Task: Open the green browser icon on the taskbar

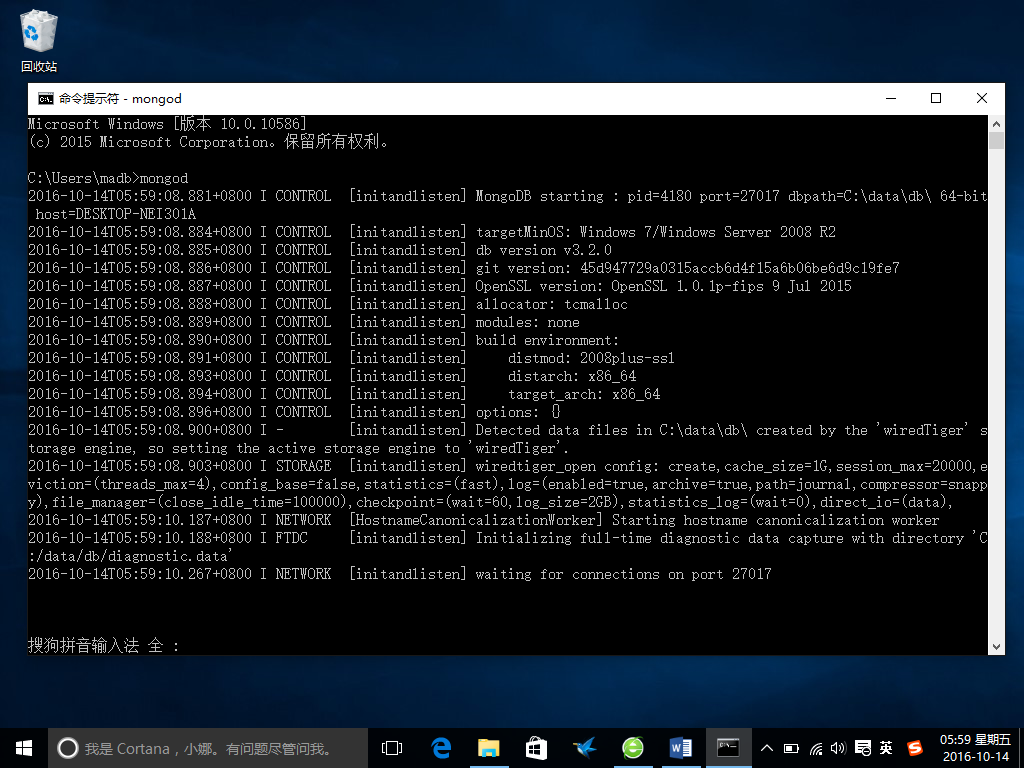Action: (632, 748)
